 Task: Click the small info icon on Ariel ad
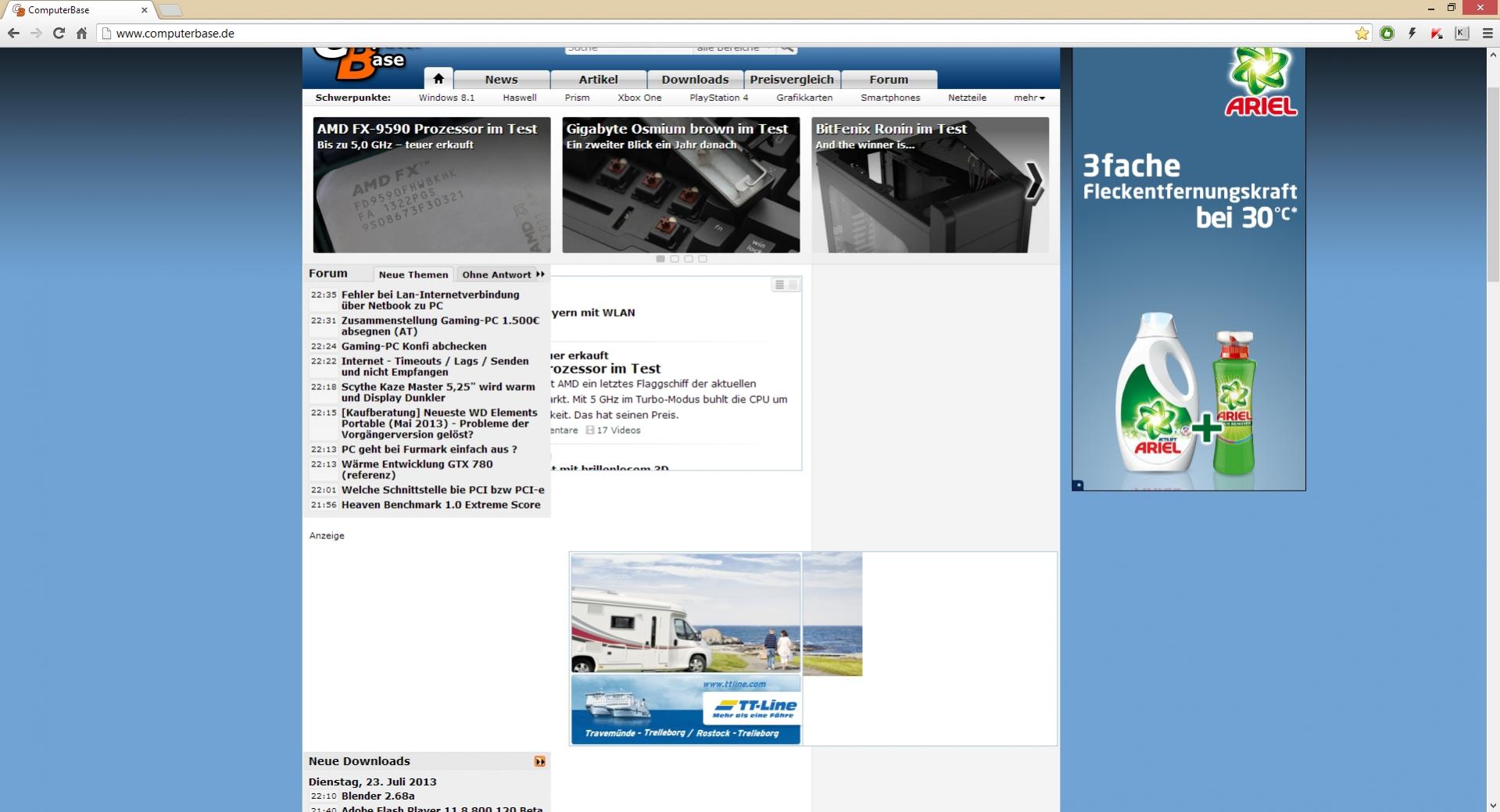[1078, 485]
